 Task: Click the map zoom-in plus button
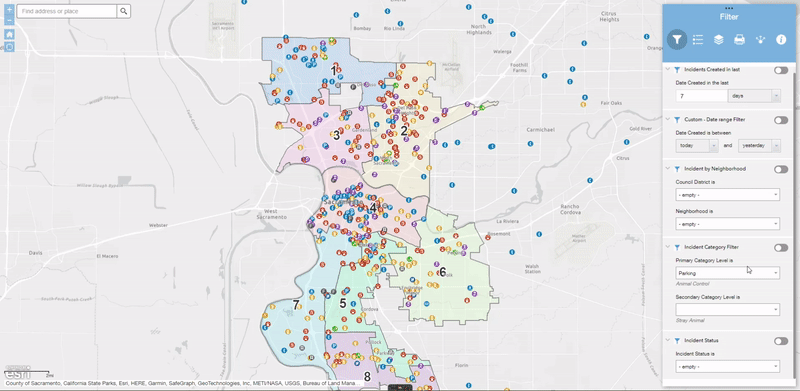9,9
